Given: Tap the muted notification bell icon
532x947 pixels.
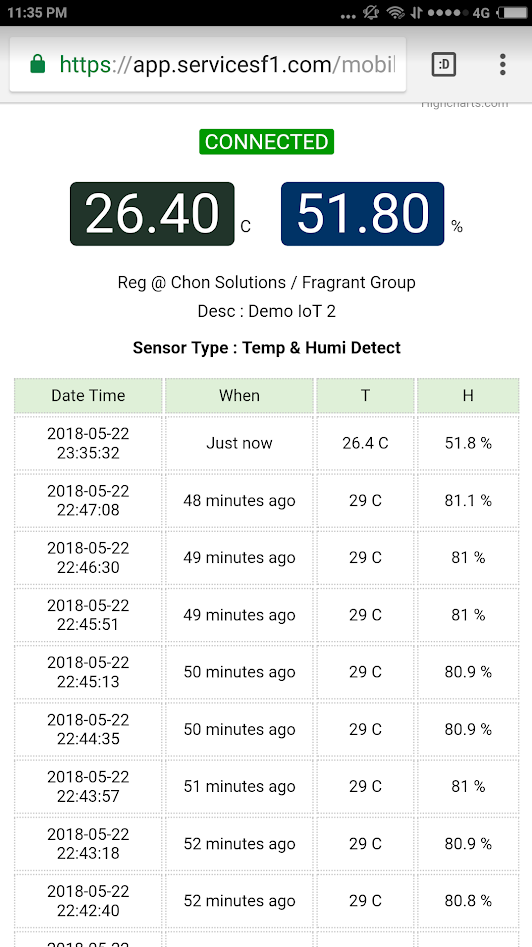Looking at the screenshot, I should (x=371, y=13).
